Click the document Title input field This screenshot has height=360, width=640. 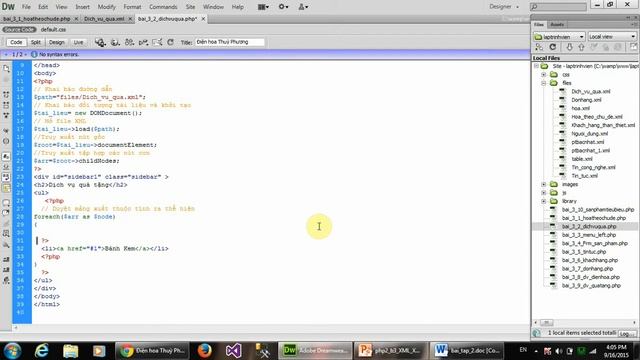[229, 42]
